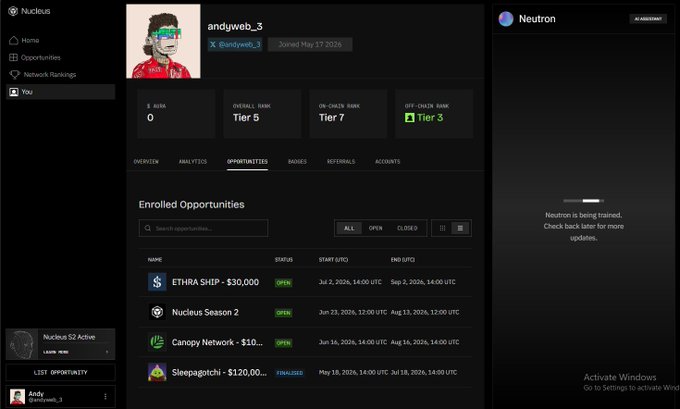Image resolution: width=680 pixels, height=409 pixels.
Task: Open the Nucleus Season 2 opportunity
Action: pos(205,312)
